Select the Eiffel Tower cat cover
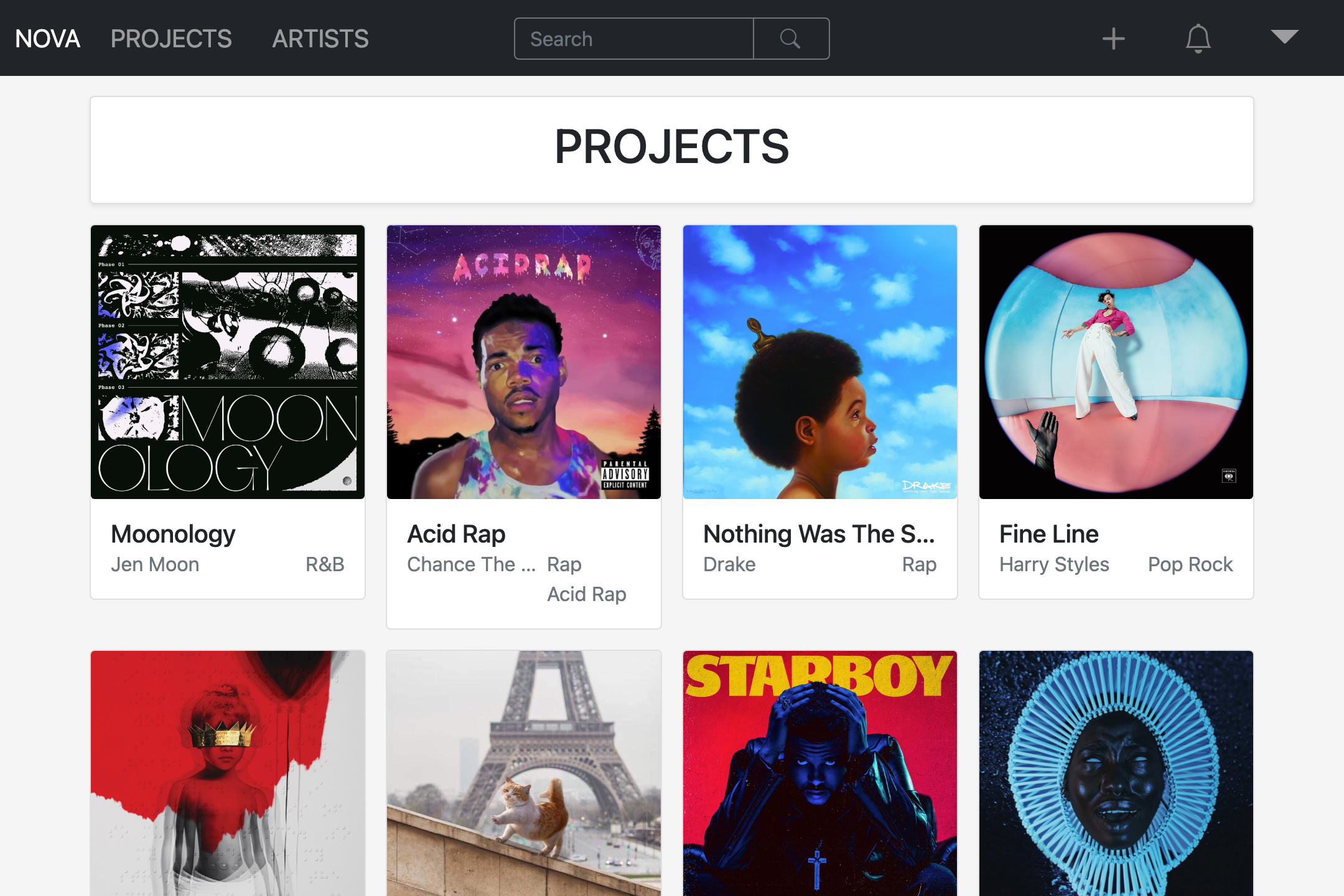Screen dimensions: 1344x896 pos(524,773)
